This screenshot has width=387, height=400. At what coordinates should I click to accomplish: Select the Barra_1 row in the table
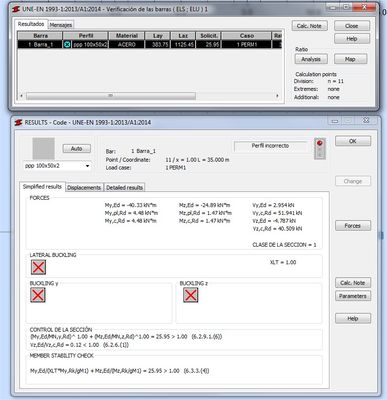tap(150, 44)
